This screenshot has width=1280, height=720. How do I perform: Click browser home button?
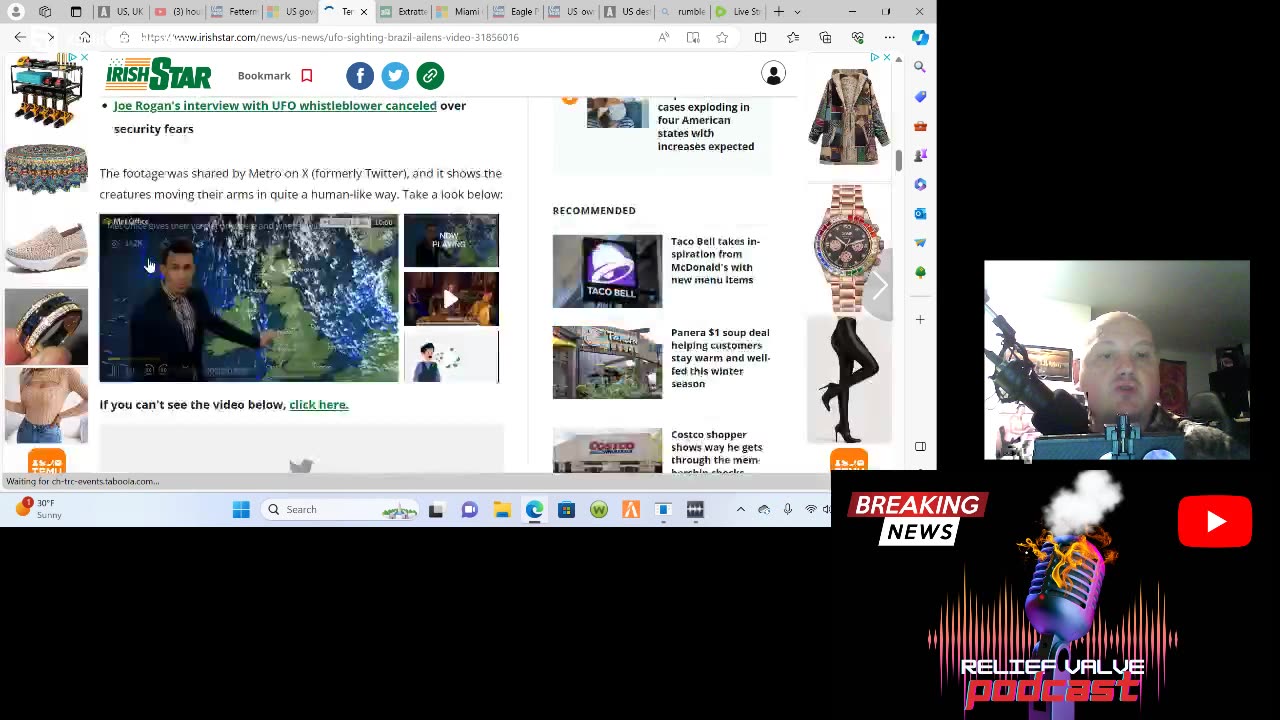tap(85, 37)
